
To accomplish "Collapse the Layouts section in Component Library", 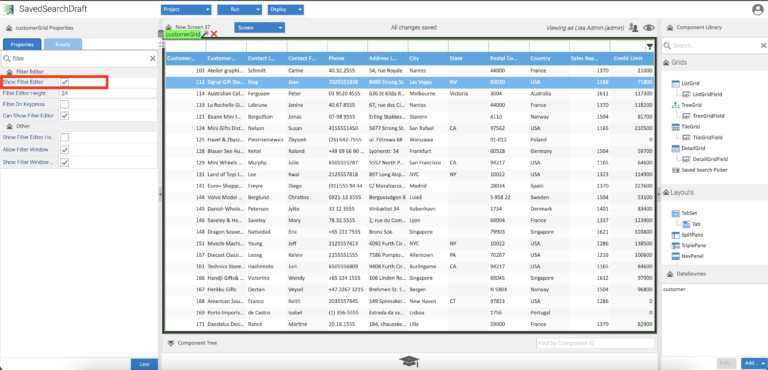I will 667,193.
